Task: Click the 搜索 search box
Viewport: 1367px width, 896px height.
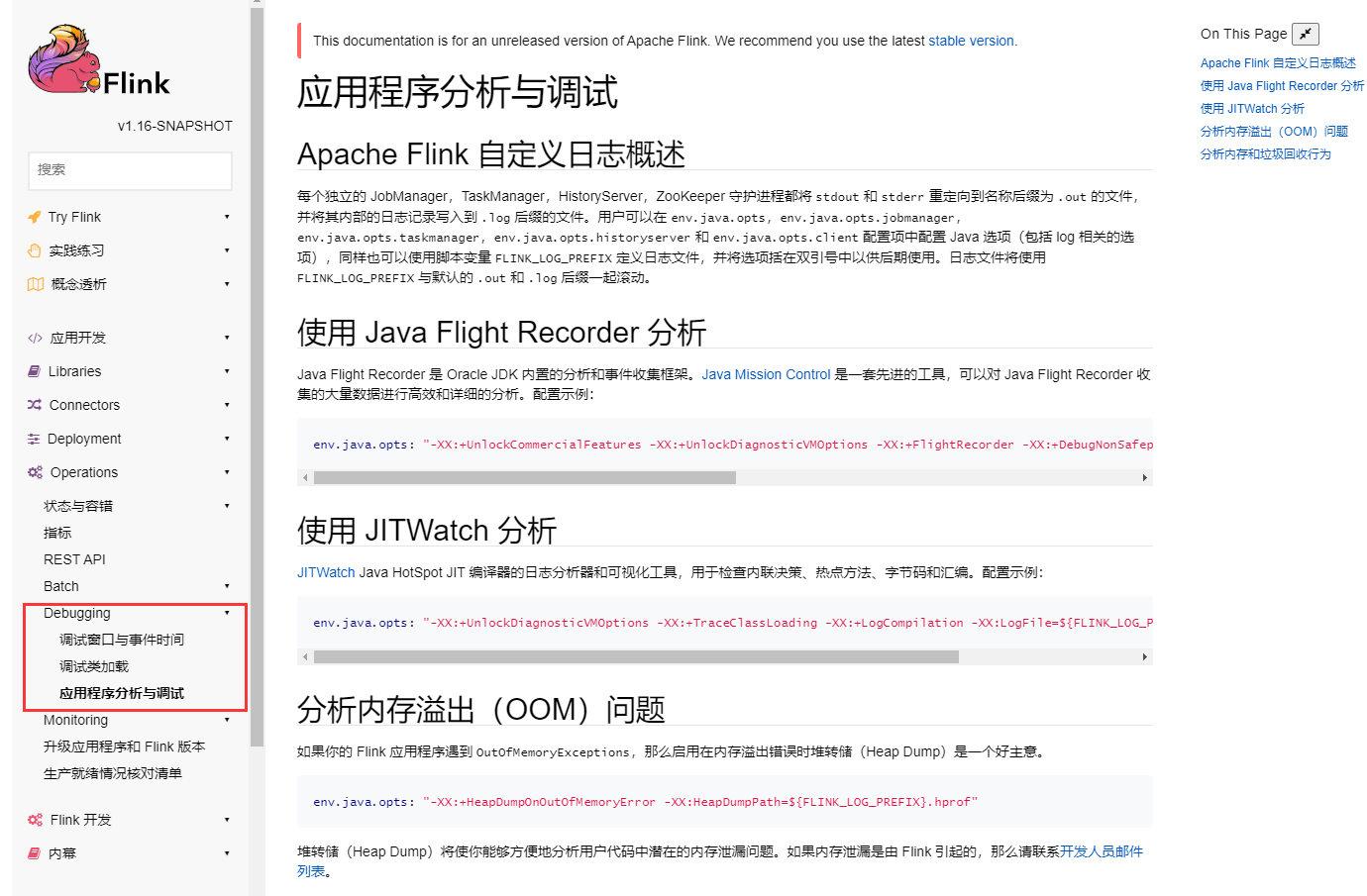Action: (130, 170)
